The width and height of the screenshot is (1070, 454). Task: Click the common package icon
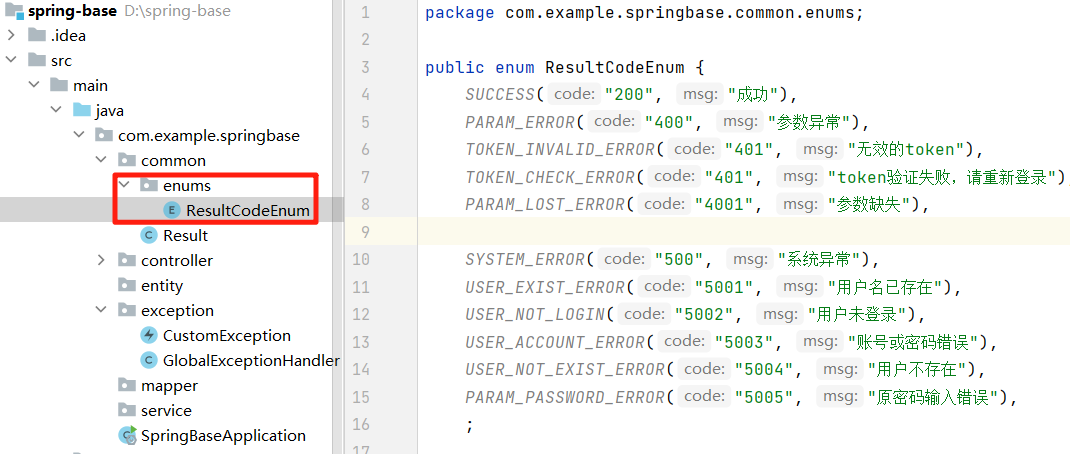tap(127, 160)
